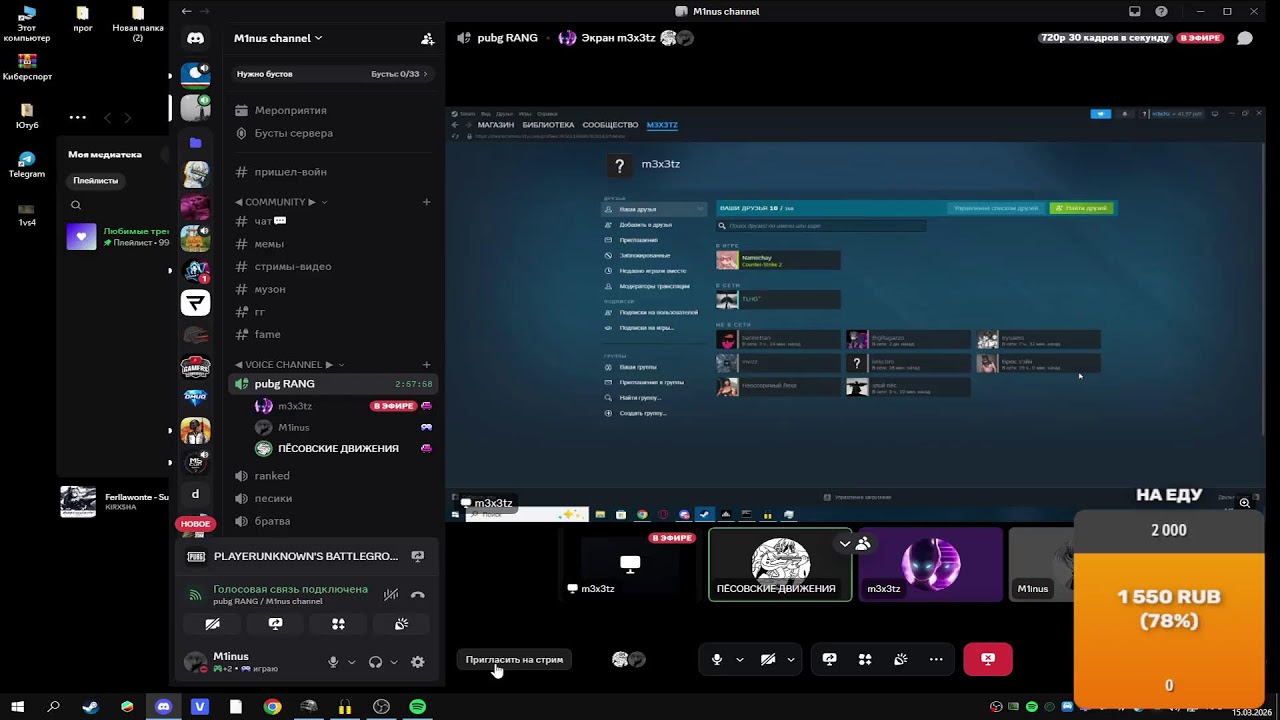Open Discord help icon in title bar
Screen dimensions: 1280x720
1161,12
